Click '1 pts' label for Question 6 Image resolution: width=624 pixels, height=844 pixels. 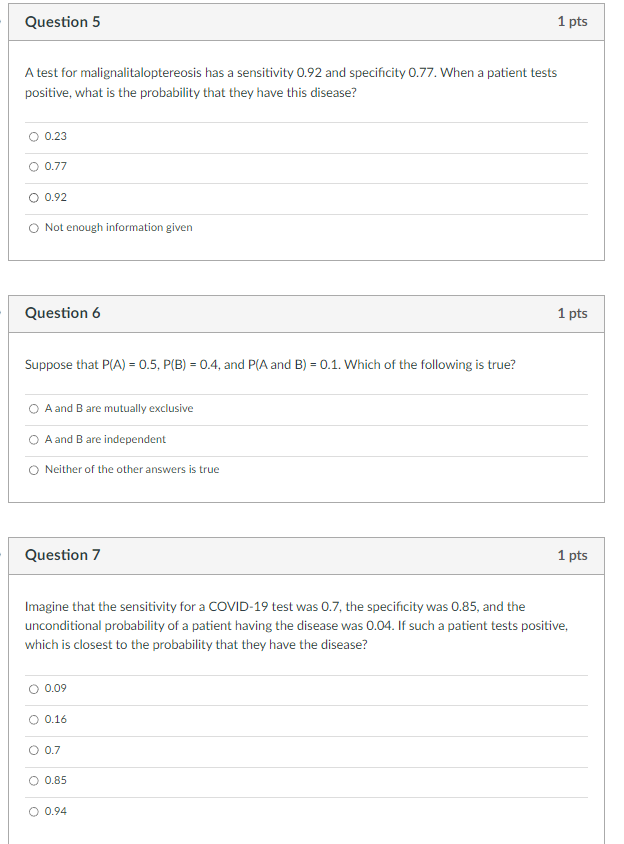(572, 312)
